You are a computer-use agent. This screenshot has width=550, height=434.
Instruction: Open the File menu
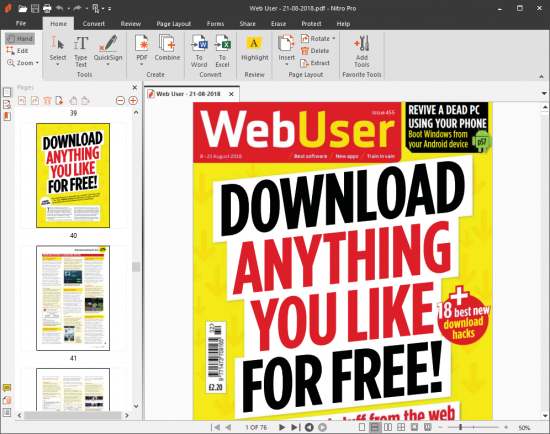[21, 24]
